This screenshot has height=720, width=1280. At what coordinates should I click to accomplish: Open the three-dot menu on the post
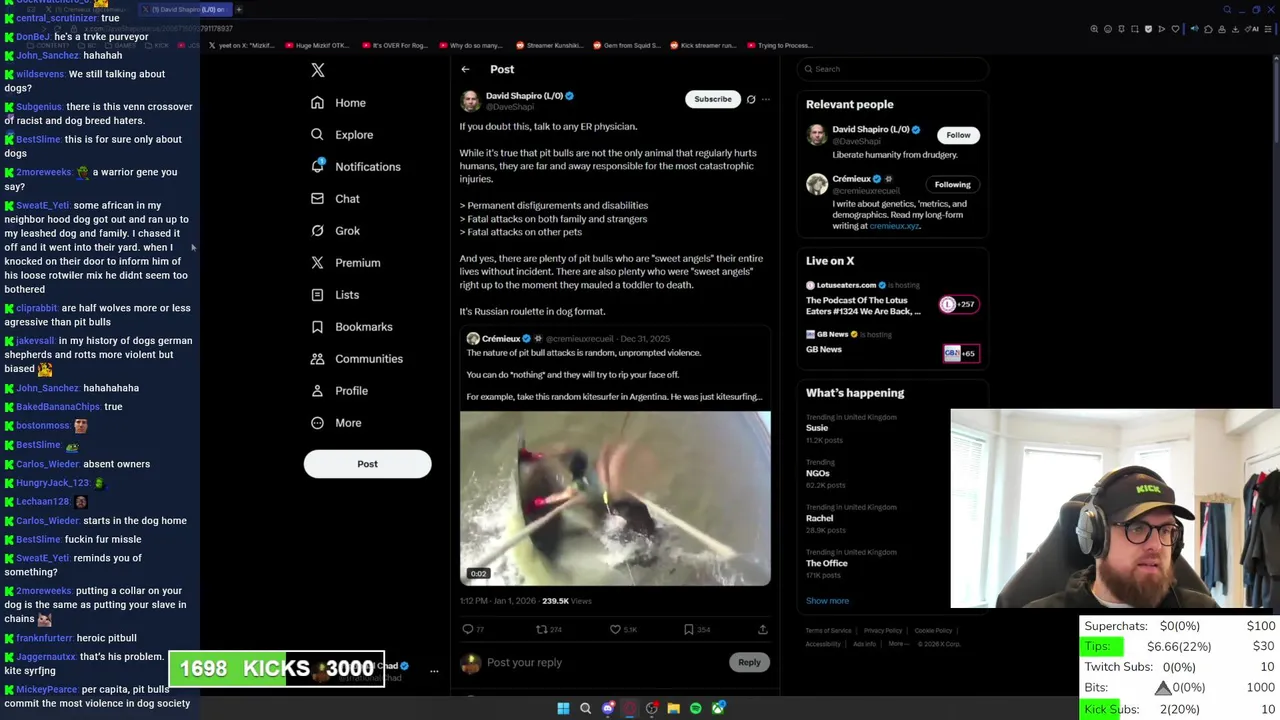766,99
